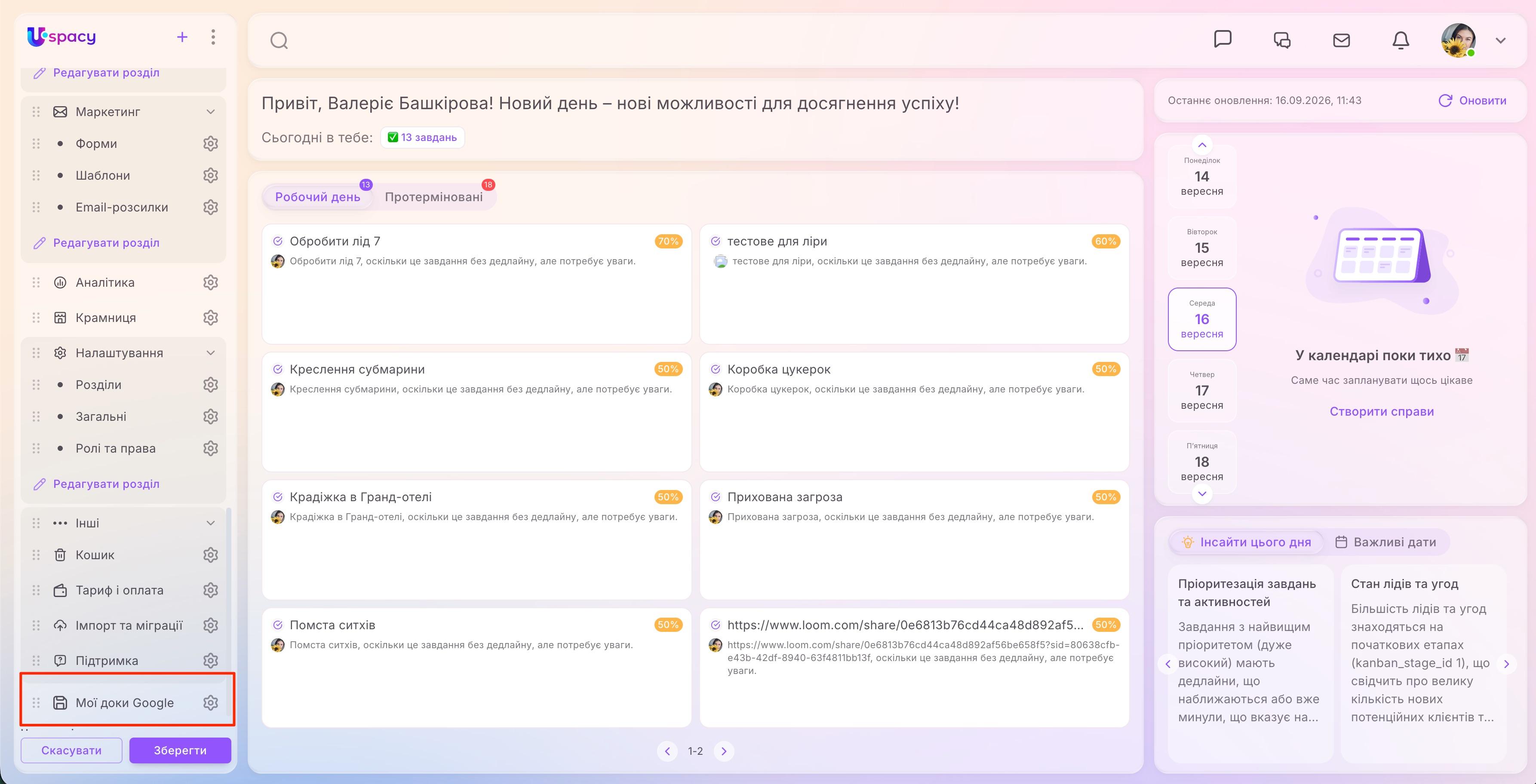The width and height of the screenshot is (1536, 784).
Task: Switch to the Важливі дати tab
Action: (1386, 542)
